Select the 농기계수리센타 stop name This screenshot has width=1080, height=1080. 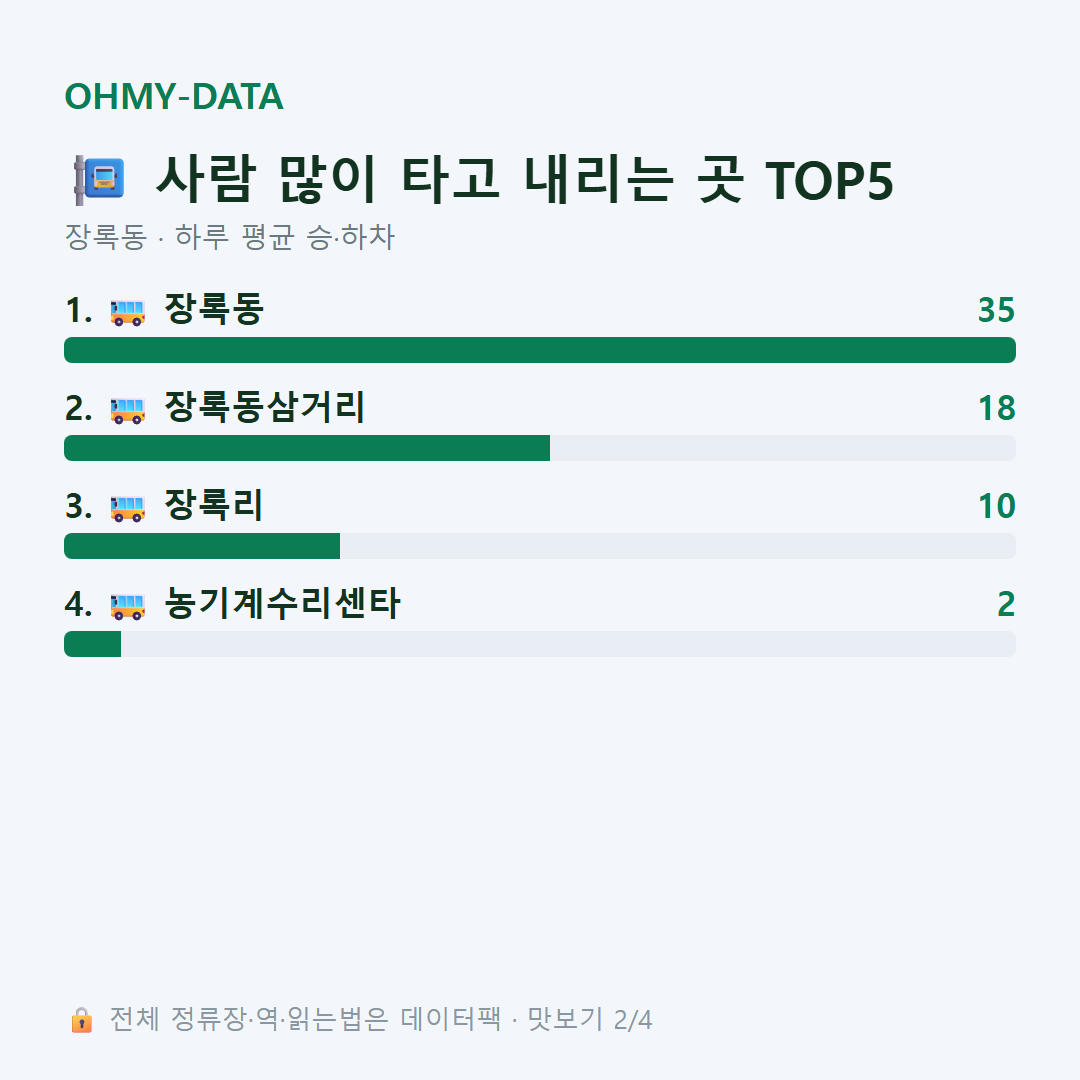282,603
